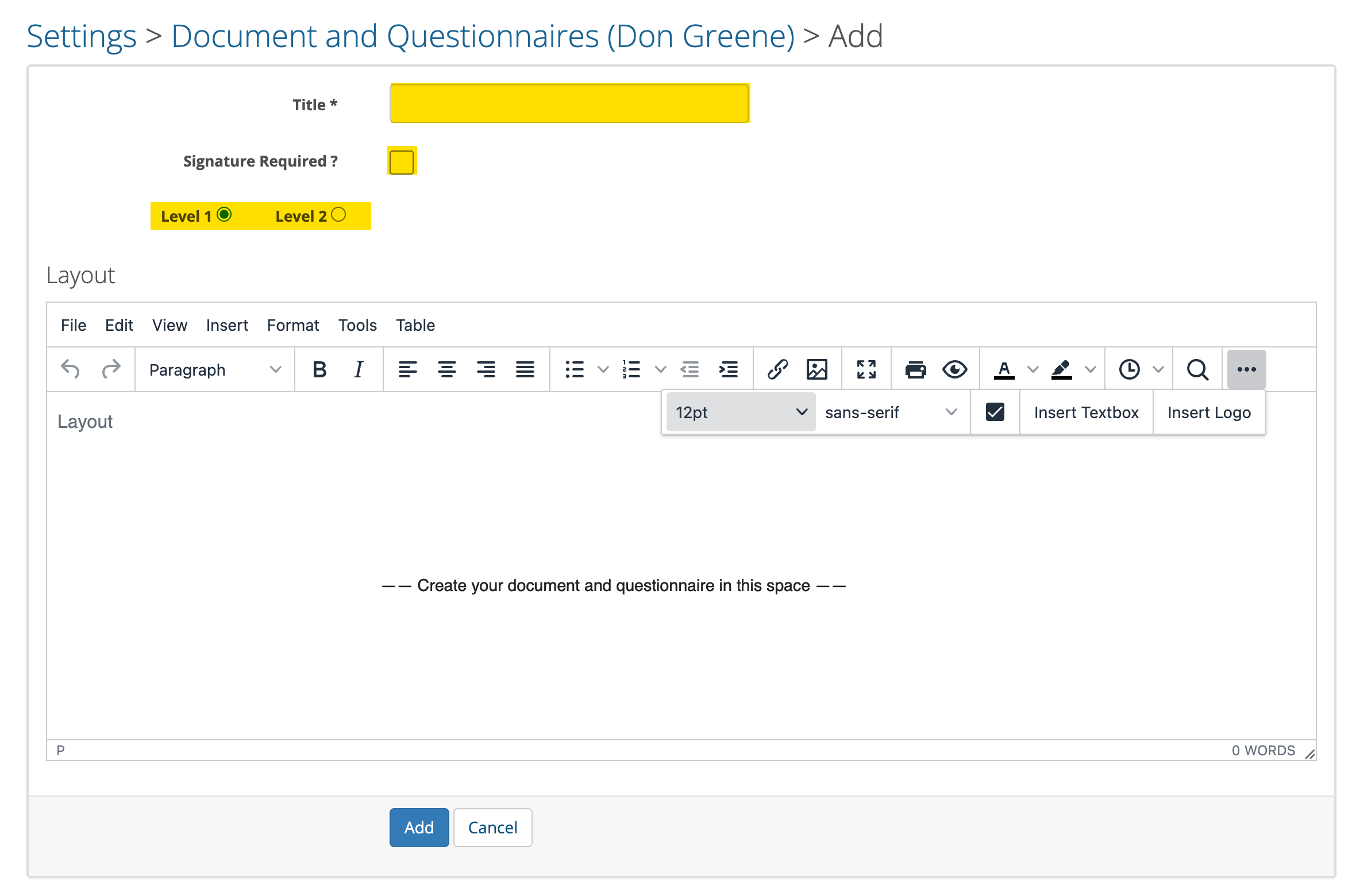Go back via the Settings breadcrumb link
This screenshot has height=896, width=1356.
tap(81, 36)
